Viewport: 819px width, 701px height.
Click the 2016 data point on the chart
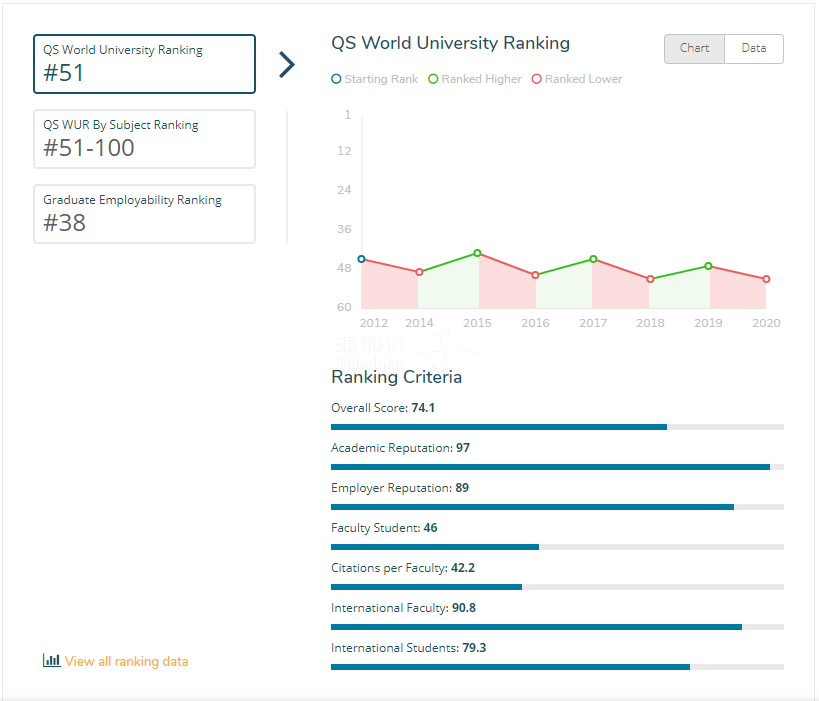(x=535, y=275)
